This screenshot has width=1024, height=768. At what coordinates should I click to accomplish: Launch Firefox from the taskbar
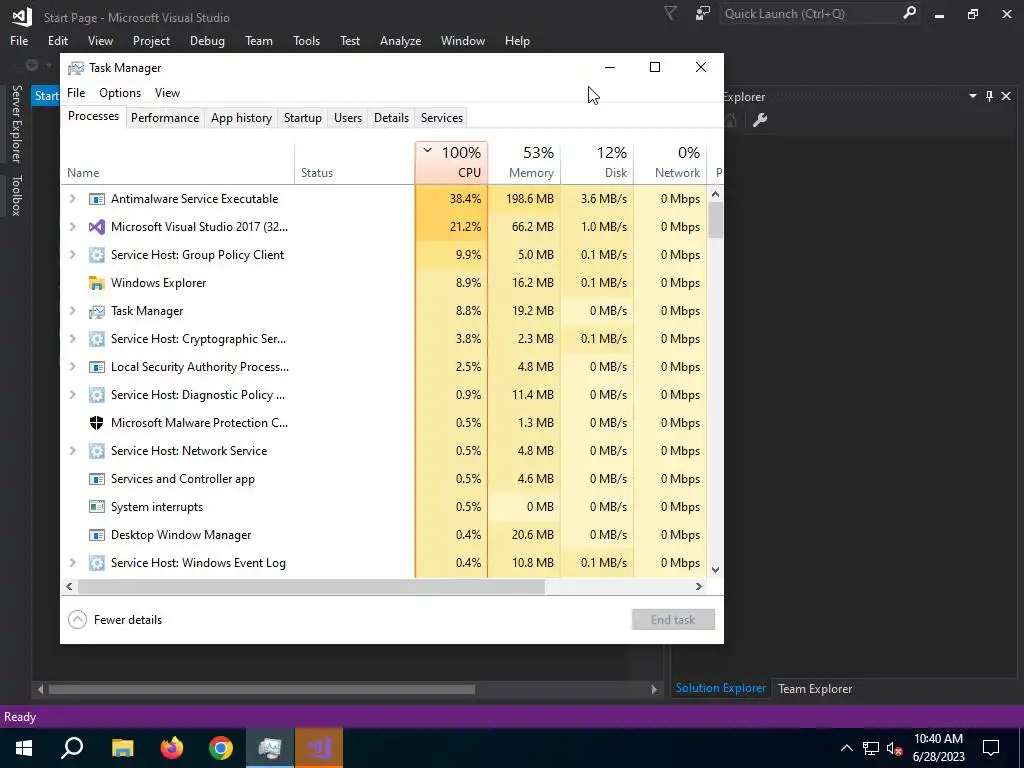click(x=172, y=748)
